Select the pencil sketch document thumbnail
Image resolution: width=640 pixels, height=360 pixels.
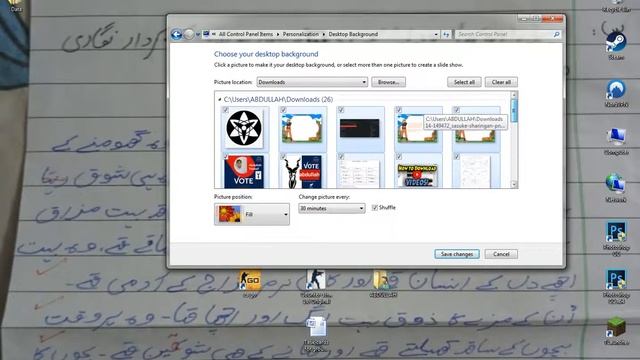click(476, 172)
